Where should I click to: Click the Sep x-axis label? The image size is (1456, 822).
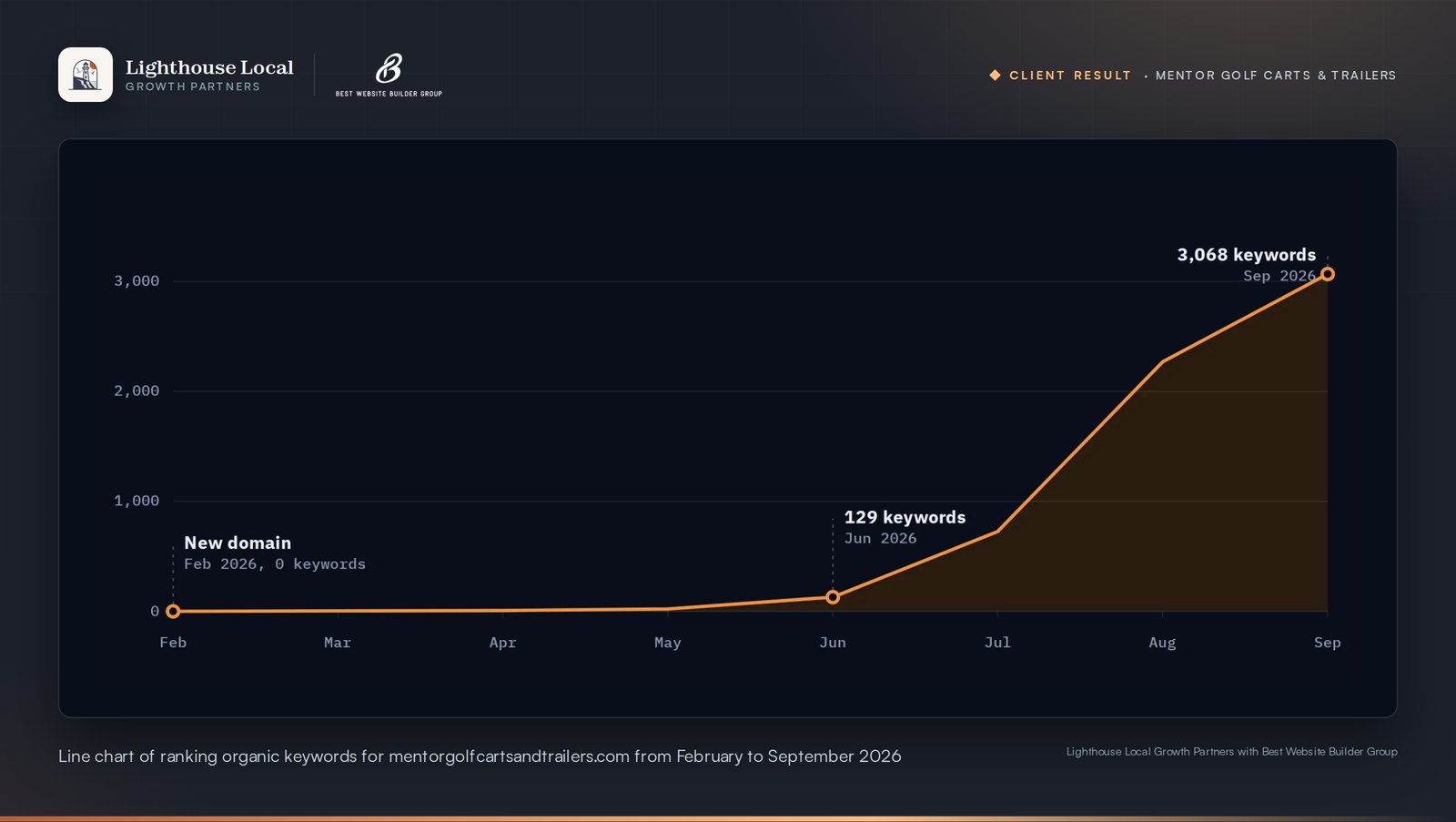coord(1328,643)
